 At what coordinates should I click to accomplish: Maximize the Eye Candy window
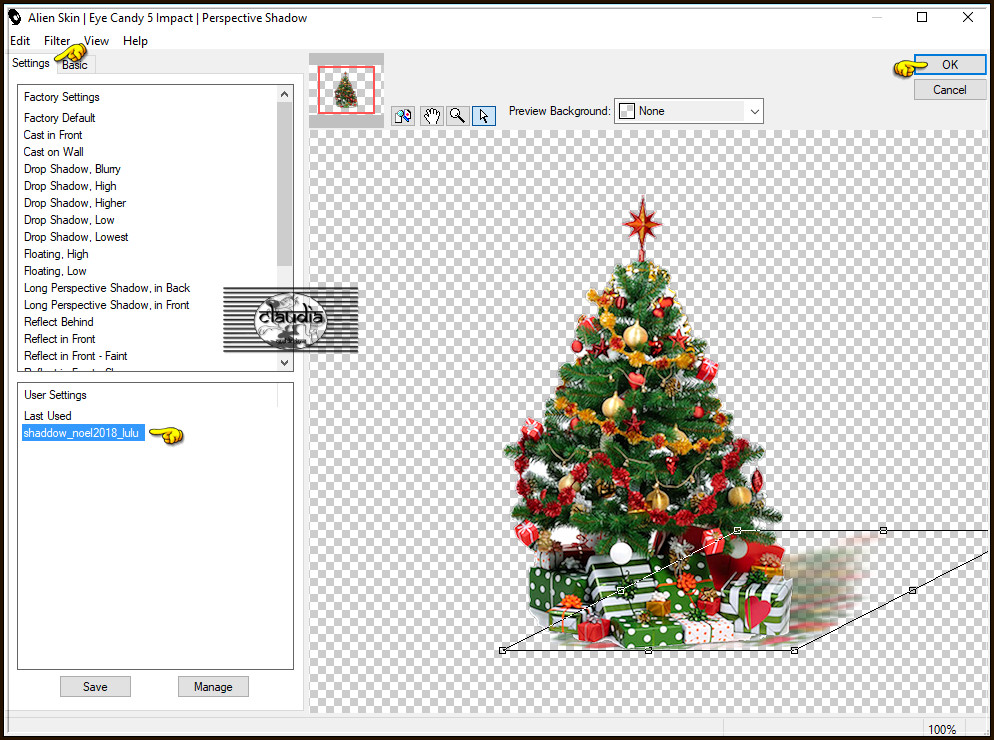tap(922, 18)
